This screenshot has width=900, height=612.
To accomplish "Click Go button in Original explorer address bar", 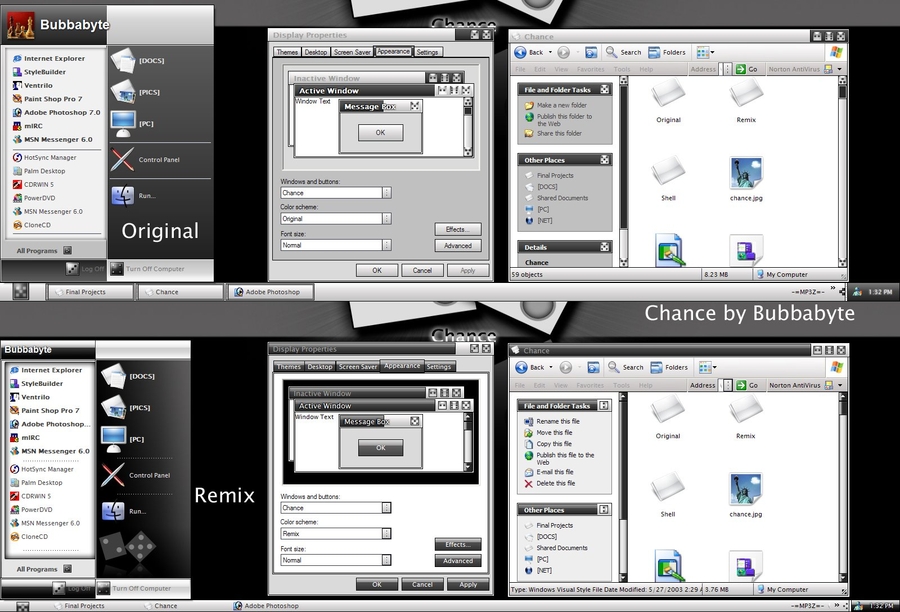I will click(x=747, y=69).
